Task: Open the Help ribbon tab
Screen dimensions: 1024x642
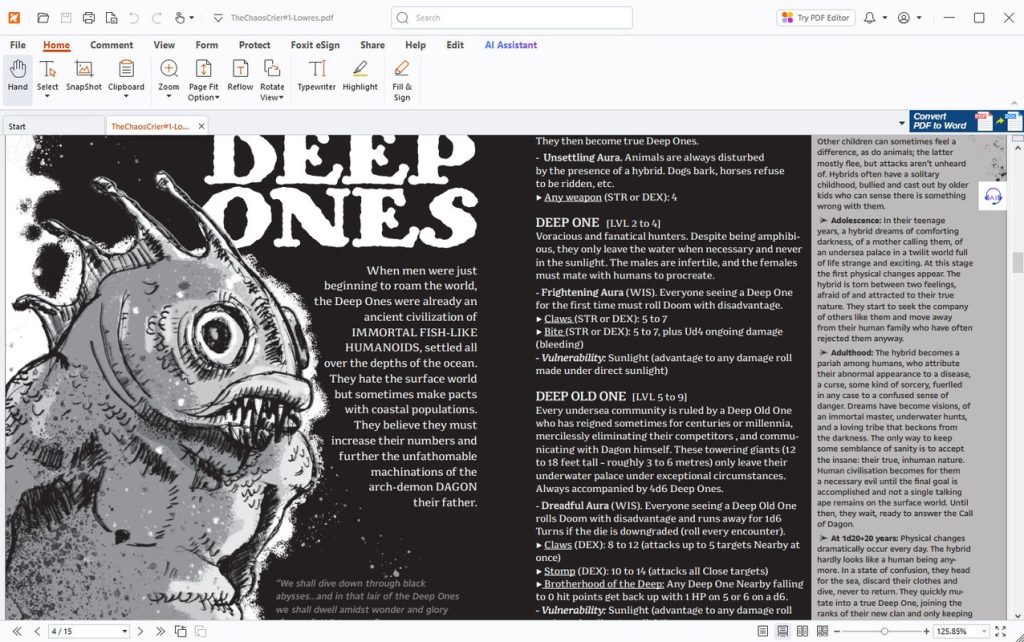Action: 415,45
